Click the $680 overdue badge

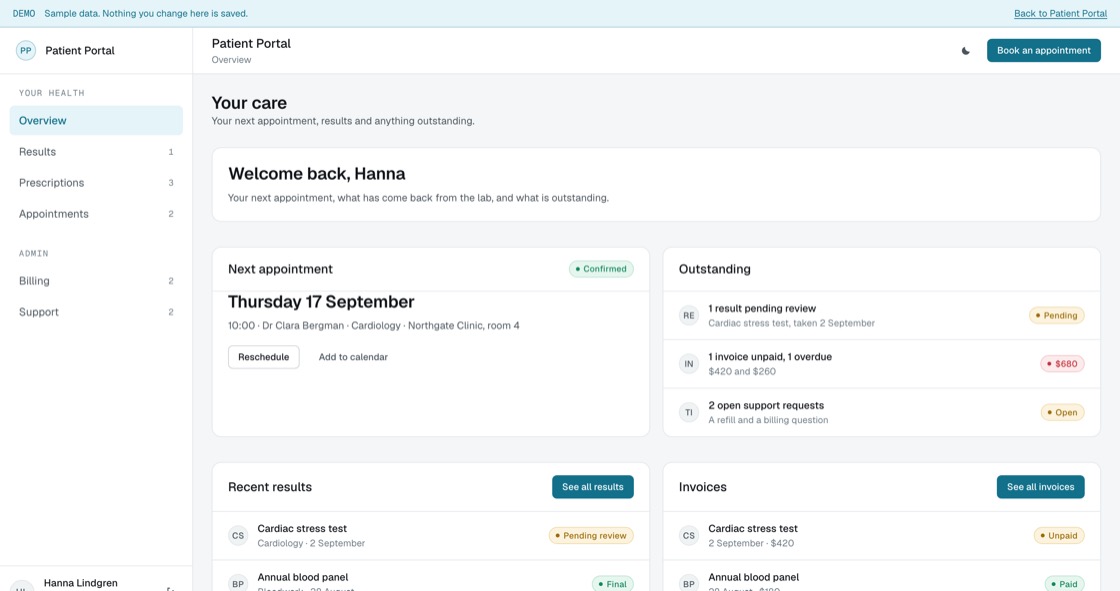tap(1062, 364)
